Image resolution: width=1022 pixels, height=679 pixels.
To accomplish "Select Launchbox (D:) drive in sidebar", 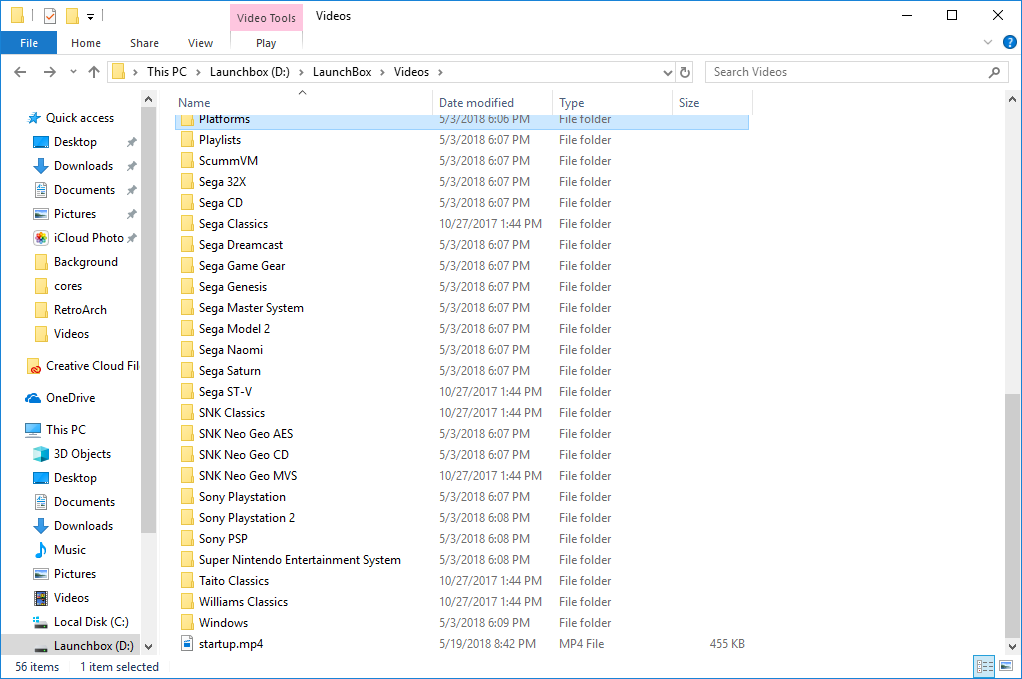I will pos(94,646).
